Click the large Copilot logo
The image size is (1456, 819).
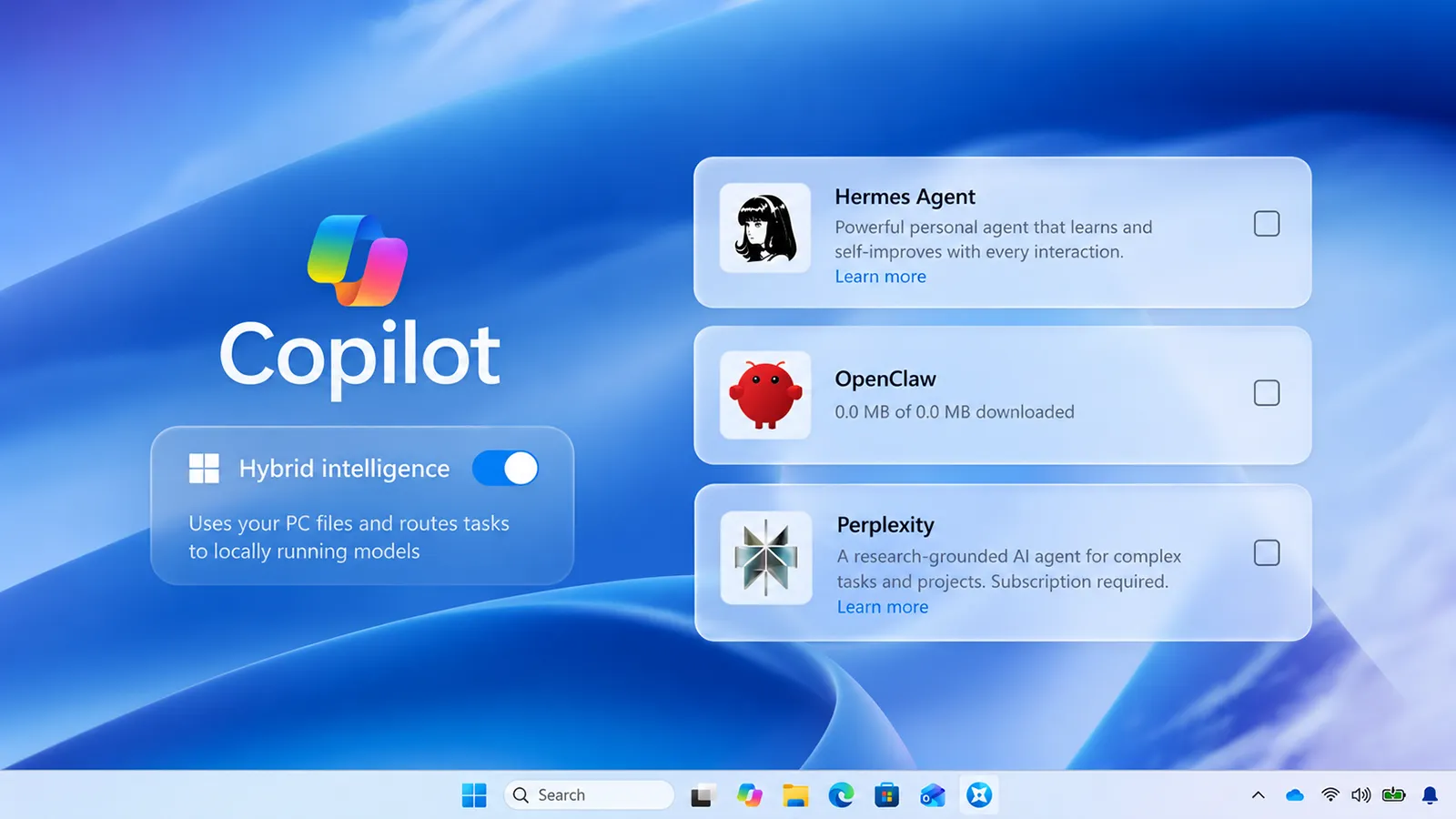pyautogui.click(x=358, y=260)
